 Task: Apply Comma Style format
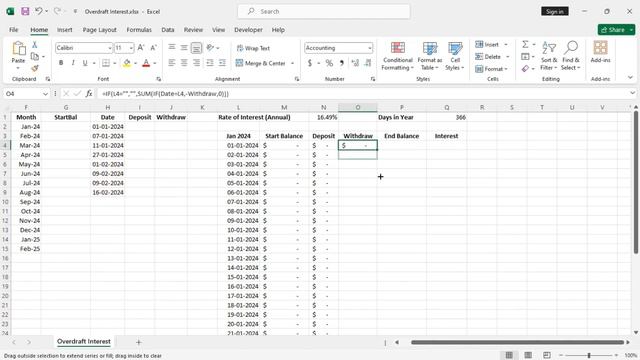pos(342,63)
